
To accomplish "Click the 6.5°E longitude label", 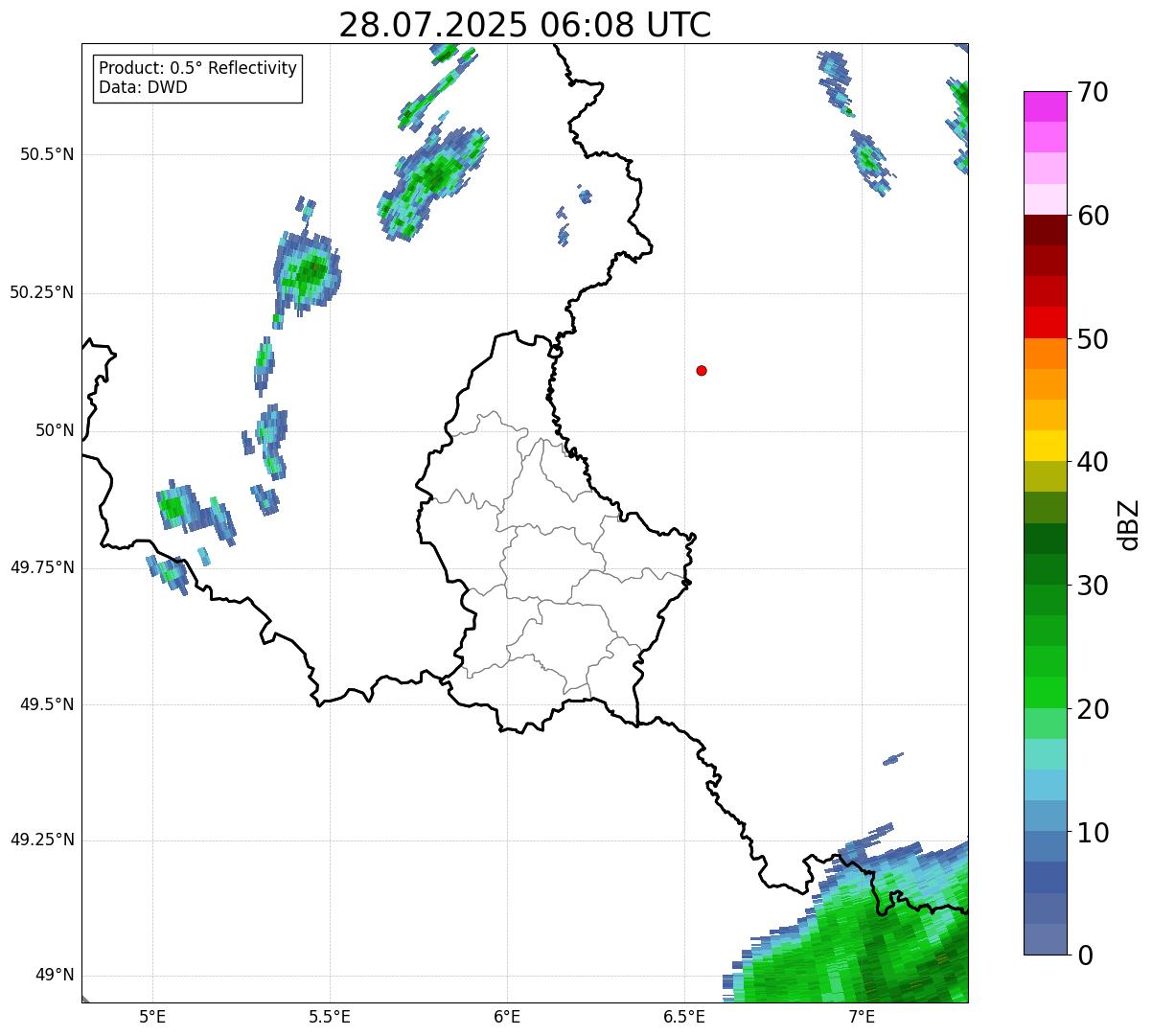I will pyautogui.click(x=684, y=1016).
